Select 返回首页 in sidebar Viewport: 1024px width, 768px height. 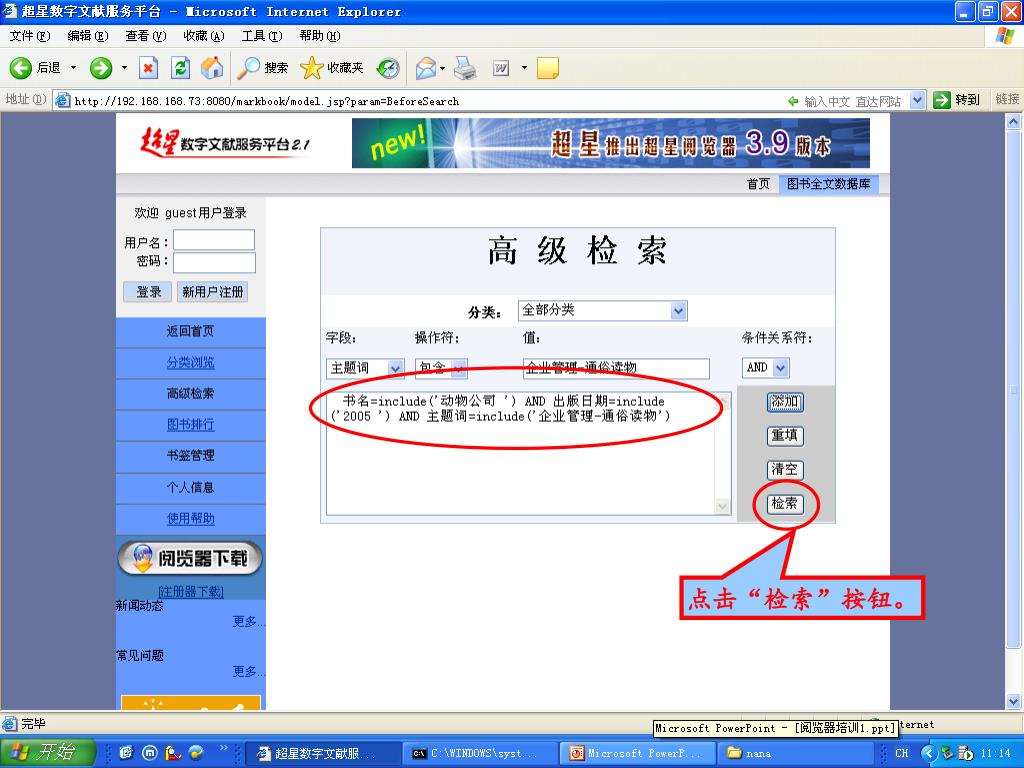[190, 331]
